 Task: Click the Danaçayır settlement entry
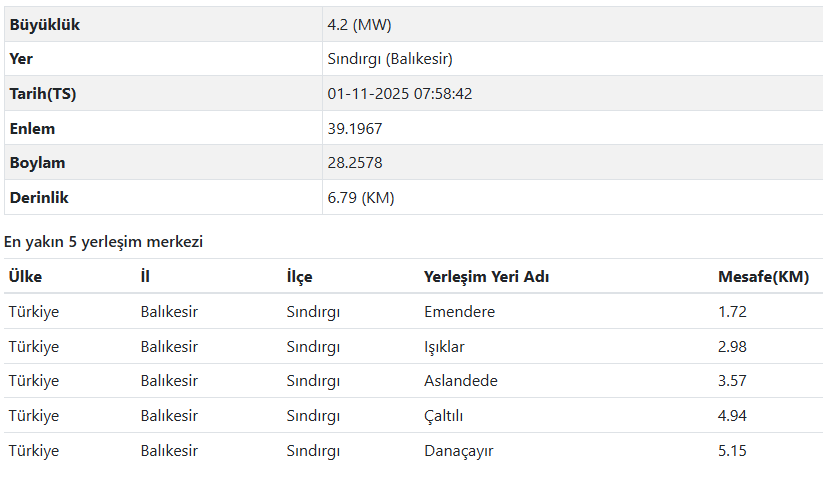459,451
